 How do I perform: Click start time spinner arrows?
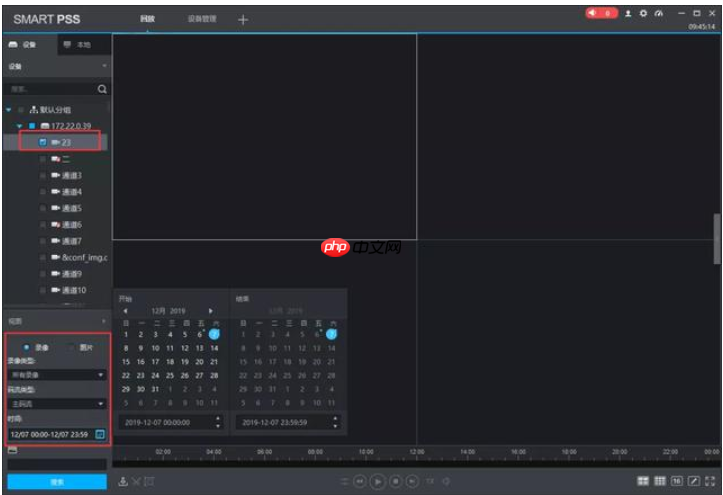(x=218, y=422)
